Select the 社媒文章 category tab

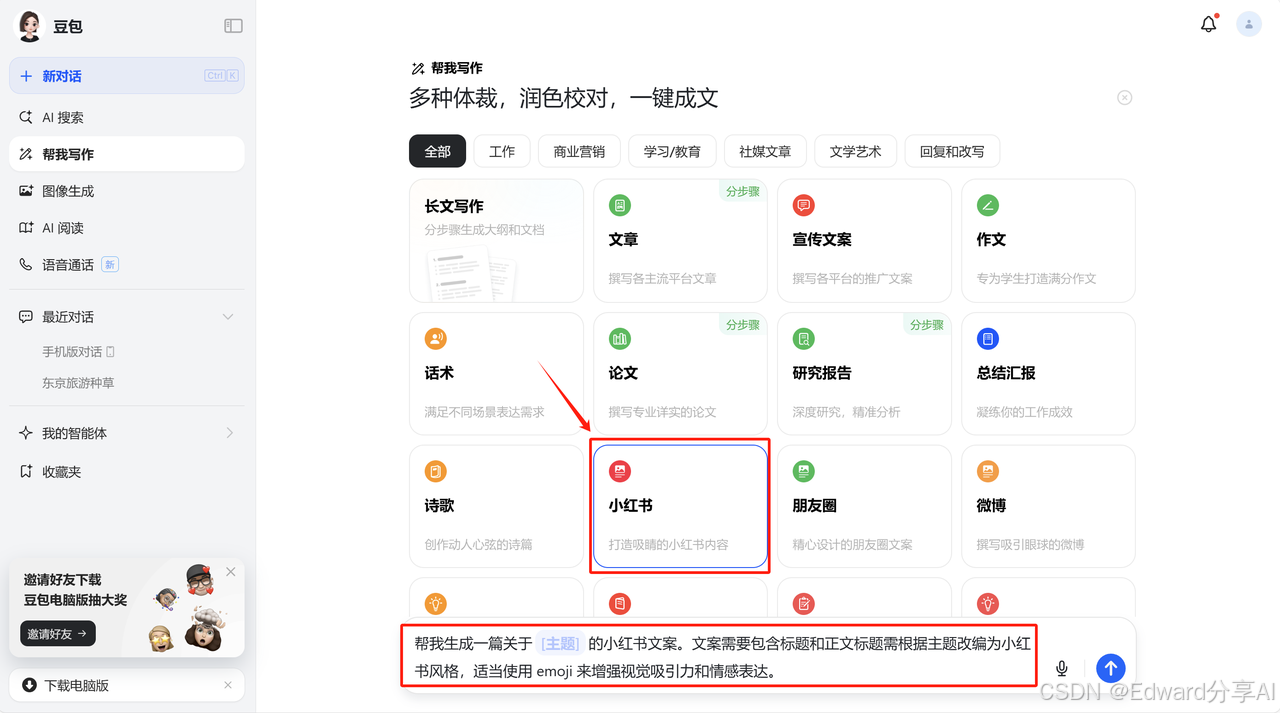pyautogui.click(x=765, y=151)
